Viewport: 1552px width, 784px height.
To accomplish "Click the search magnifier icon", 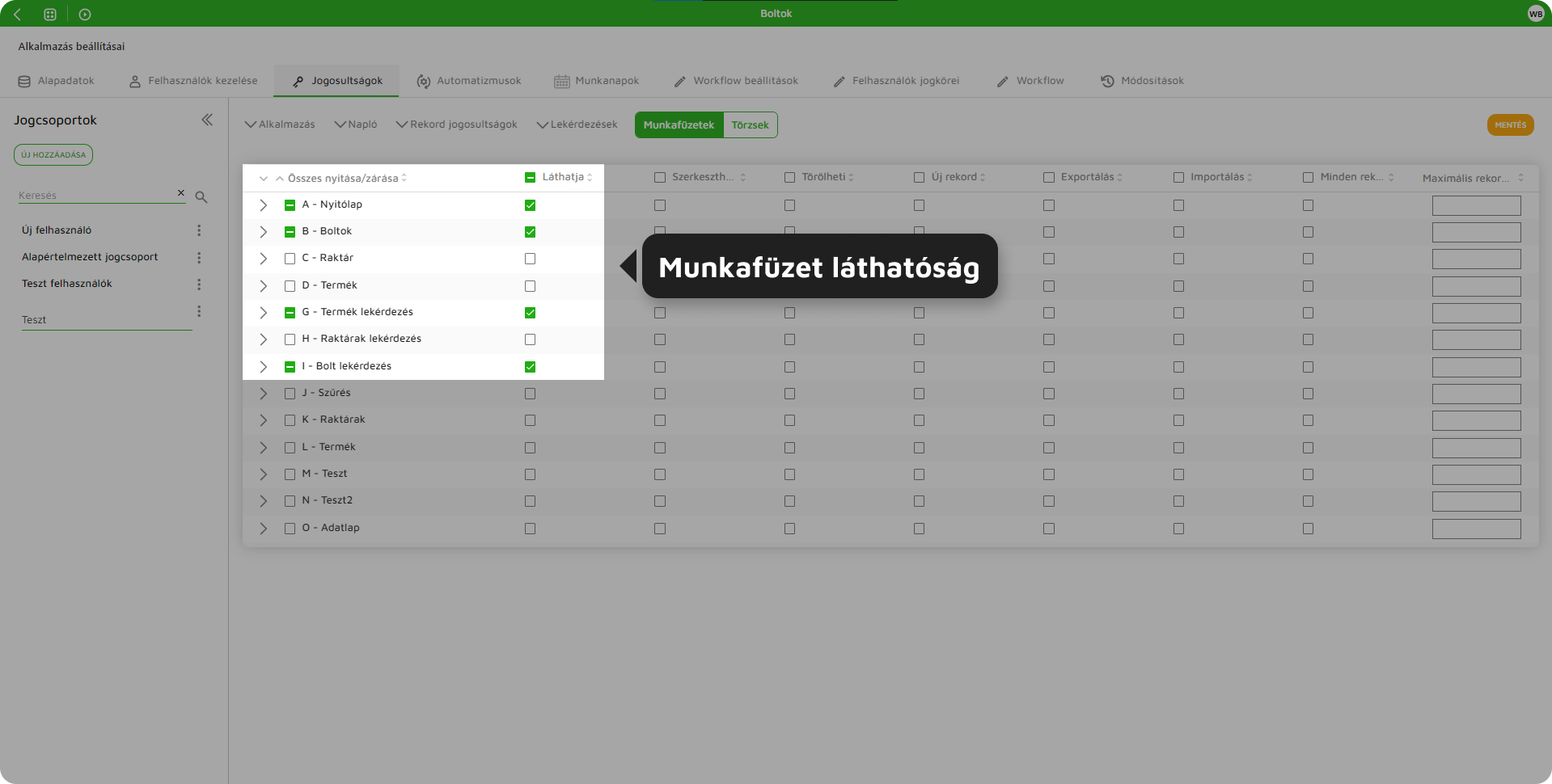I will 201,196.
